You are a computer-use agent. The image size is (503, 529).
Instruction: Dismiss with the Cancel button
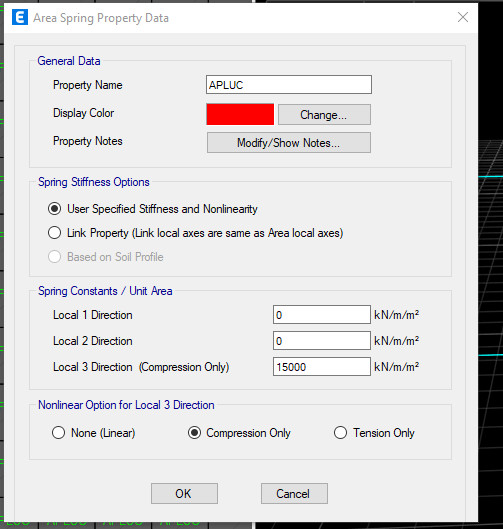[294, 494]
